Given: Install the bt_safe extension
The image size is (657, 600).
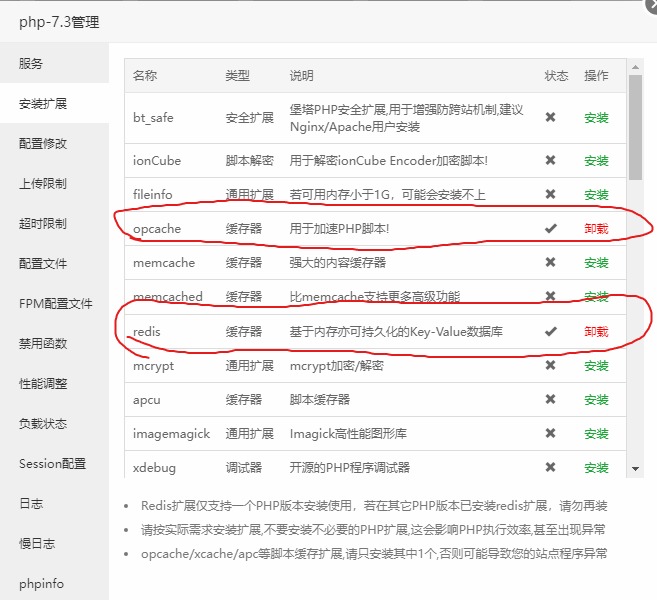Looking at the screenshot, I should pyautogui.click(x=596, y=118).
